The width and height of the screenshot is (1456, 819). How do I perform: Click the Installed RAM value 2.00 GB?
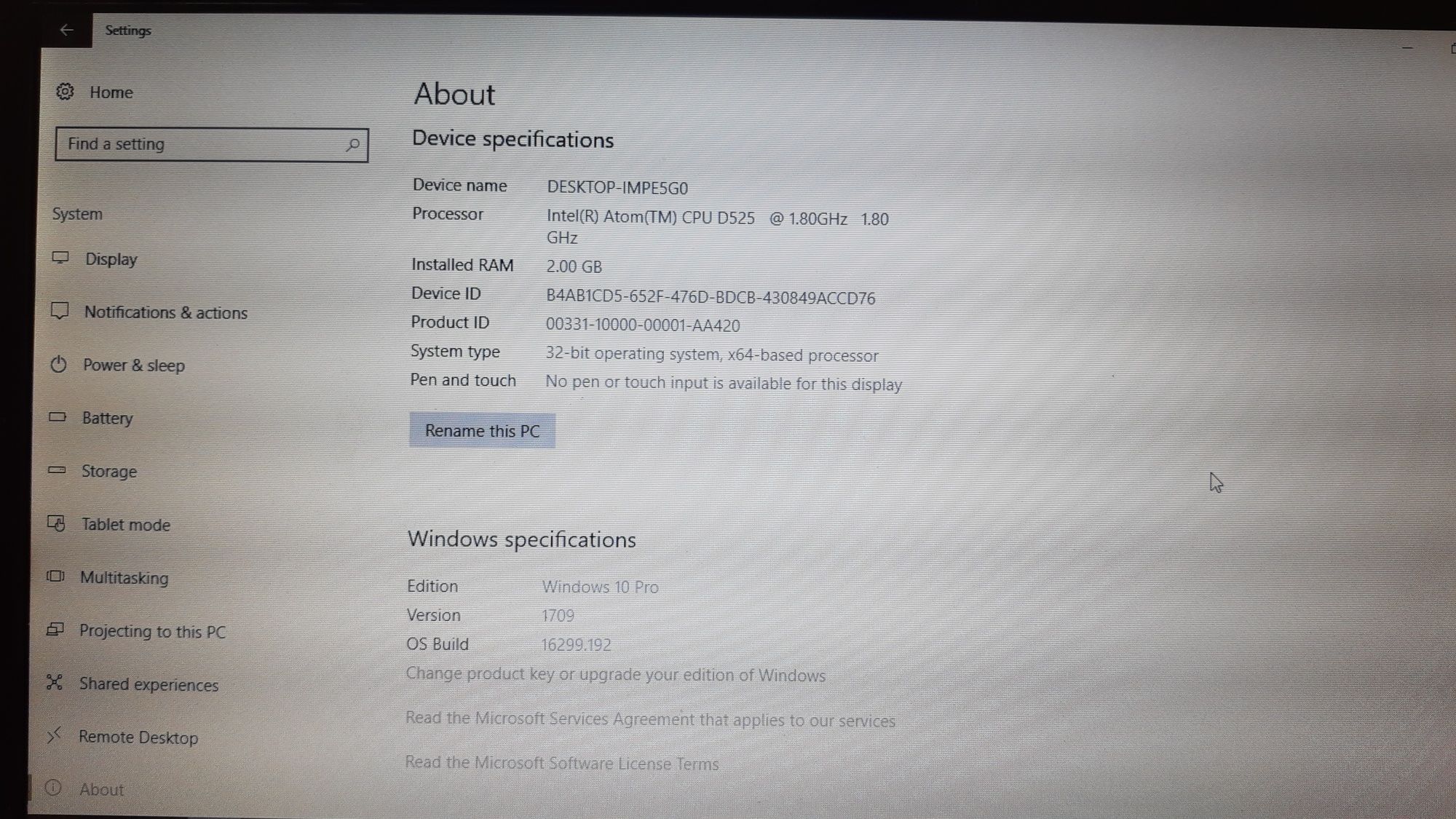[x=574, y=266]
